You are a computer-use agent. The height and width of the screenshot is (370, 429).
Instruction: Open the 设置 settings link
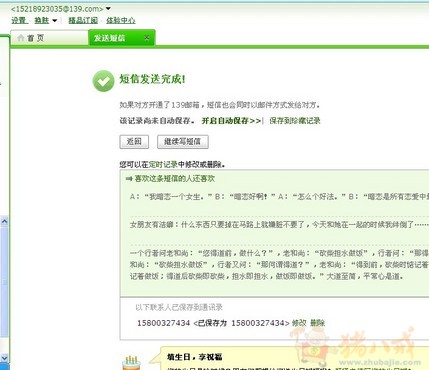pos(19,20)
